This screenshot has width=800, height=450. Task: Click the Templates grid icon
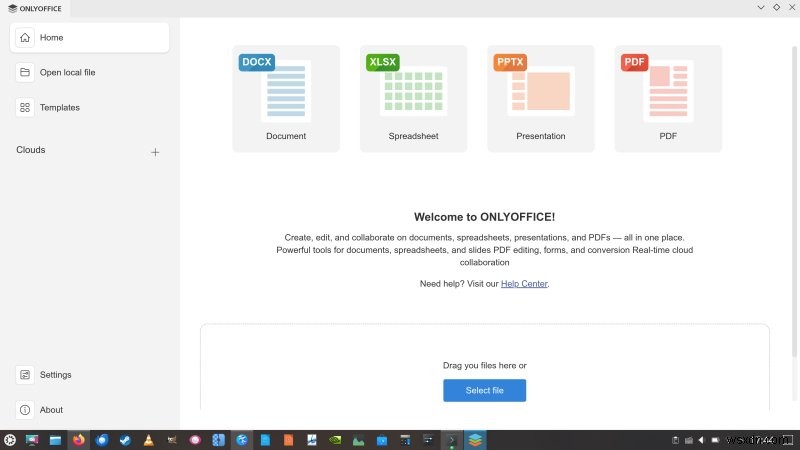(x=24, y=108)
